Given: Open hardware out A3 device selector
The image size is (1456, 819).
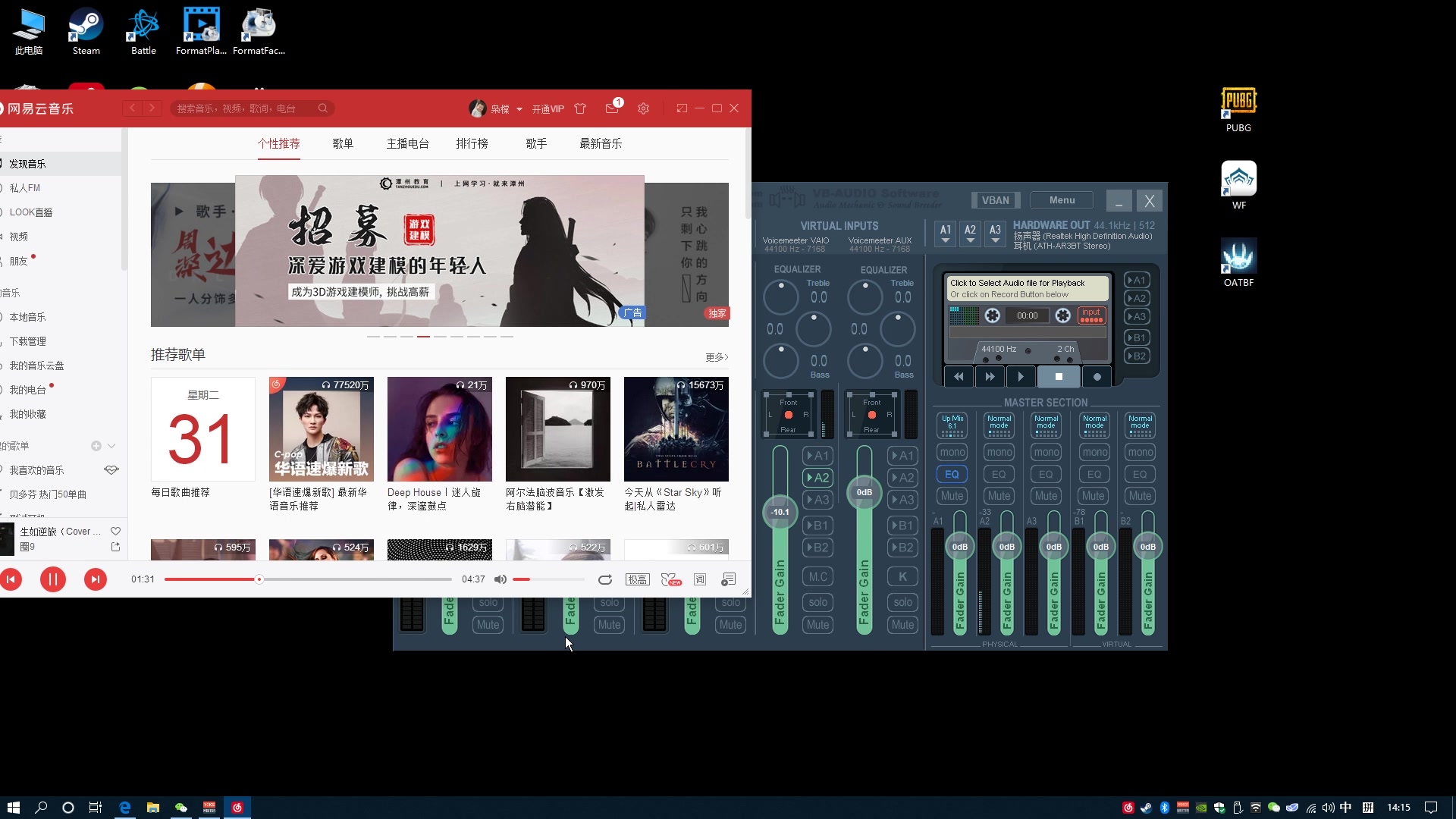Looking at the screenshot, I should 995,234.
